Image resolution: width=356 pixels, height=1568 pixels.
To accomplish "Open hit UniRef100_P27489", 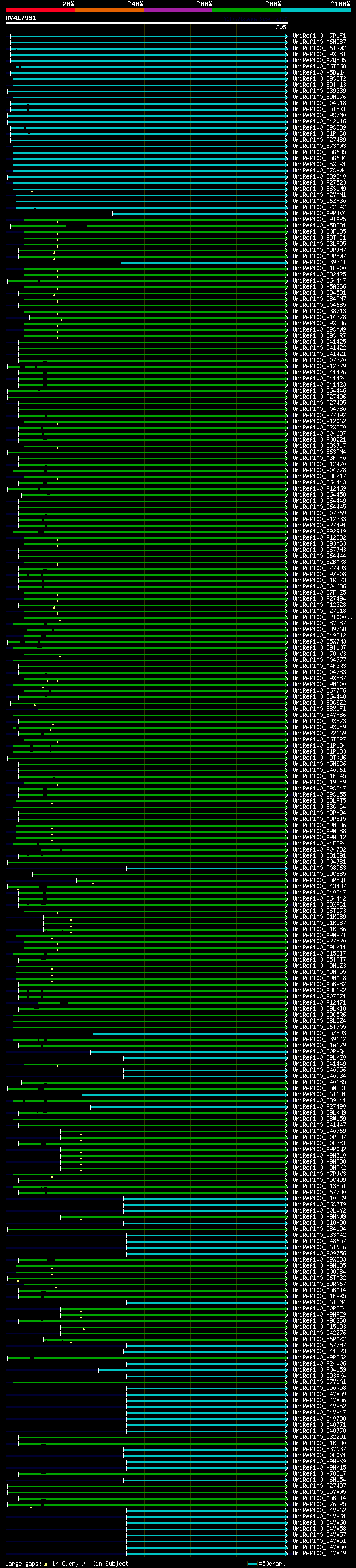I will 319,140.
